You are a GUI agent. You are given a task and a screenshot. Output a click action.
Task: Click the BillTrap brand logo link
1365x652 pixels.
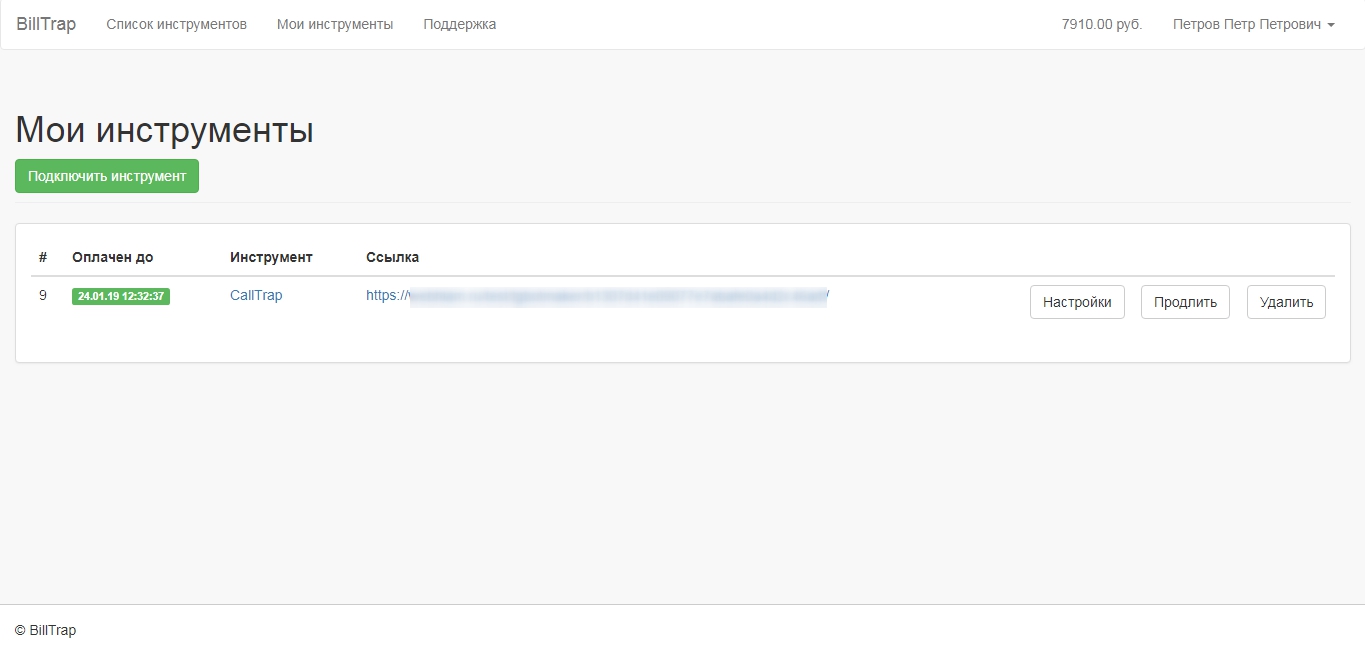pyautogui.click(x=46, y=24)
